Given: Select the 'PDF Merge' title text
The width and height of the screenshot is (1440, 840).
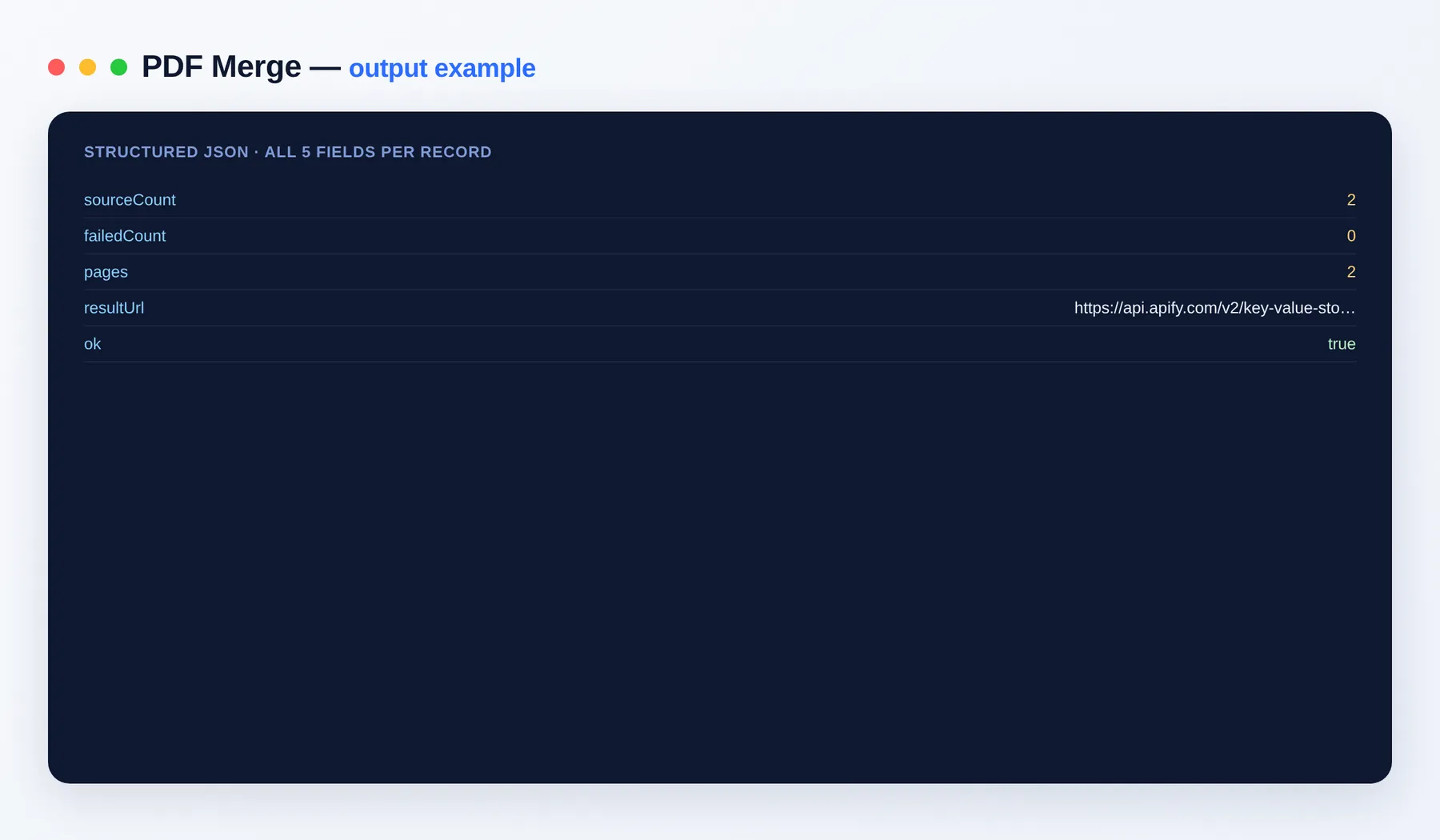Looking at the screenshot, I should pyautogui.click(x=222, y=67).
